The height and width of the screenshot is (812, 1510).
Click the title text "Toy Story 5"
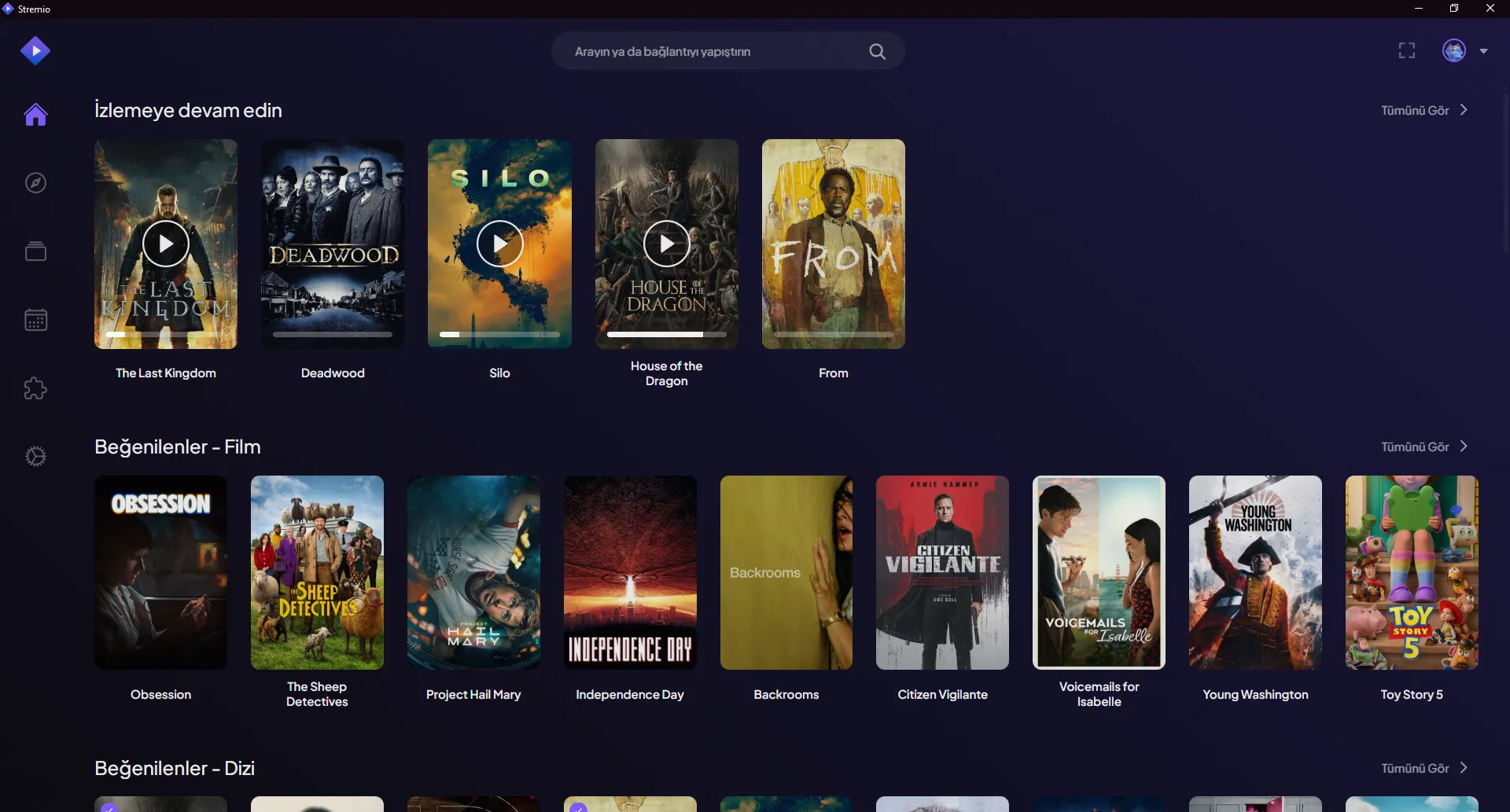1412,695
